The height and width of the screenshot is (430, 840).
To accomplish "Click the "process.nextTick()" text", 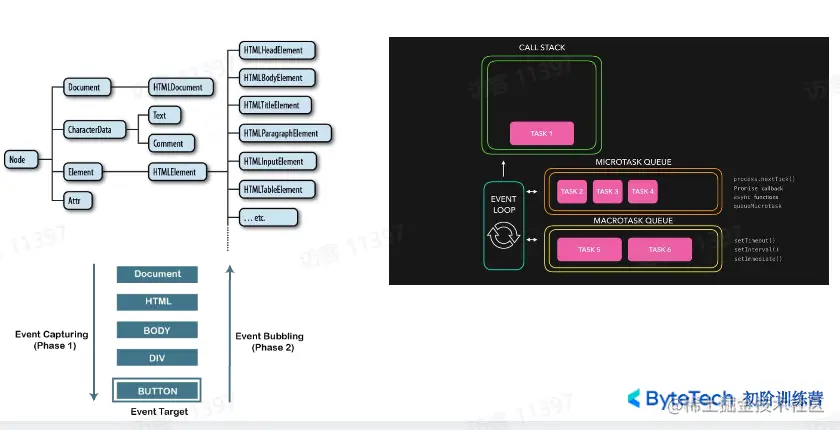I will (x=764, y=179).
